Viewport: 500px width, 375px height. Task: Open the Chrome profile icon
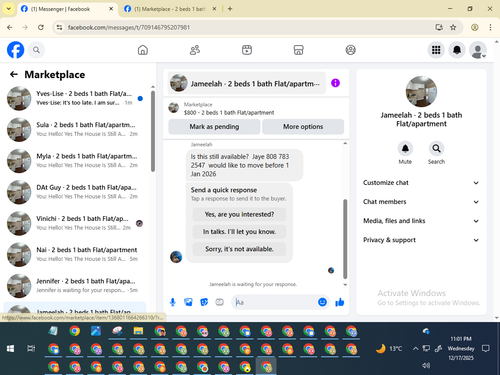(x=475, y=27)
